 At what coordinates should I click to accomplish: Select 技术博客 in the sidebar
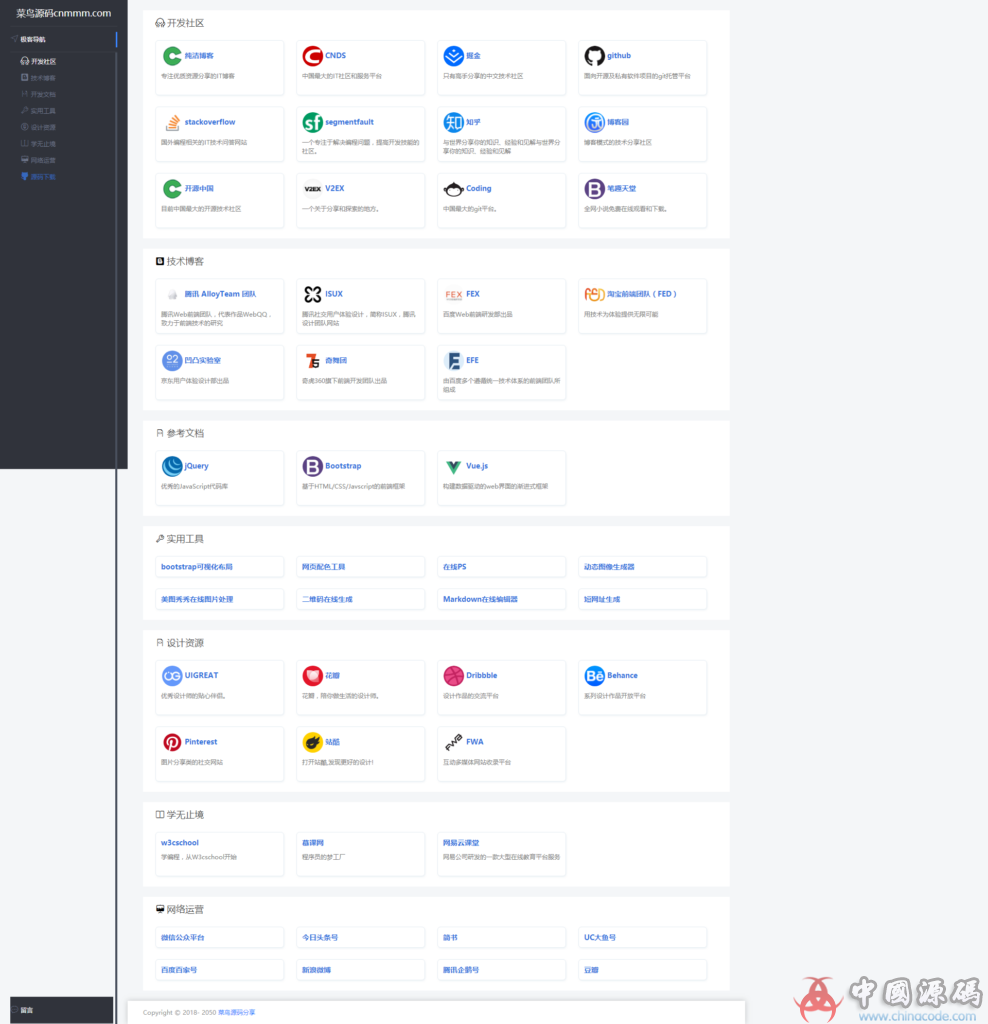point(43,78)
